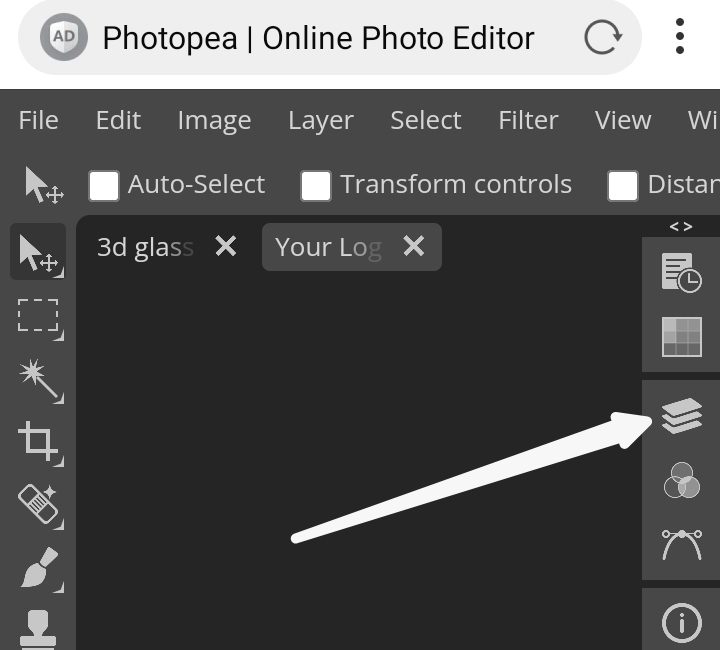This screenshot has width=720, height=650.
Task: Open the Filter menu
Action: coord(528,121)
